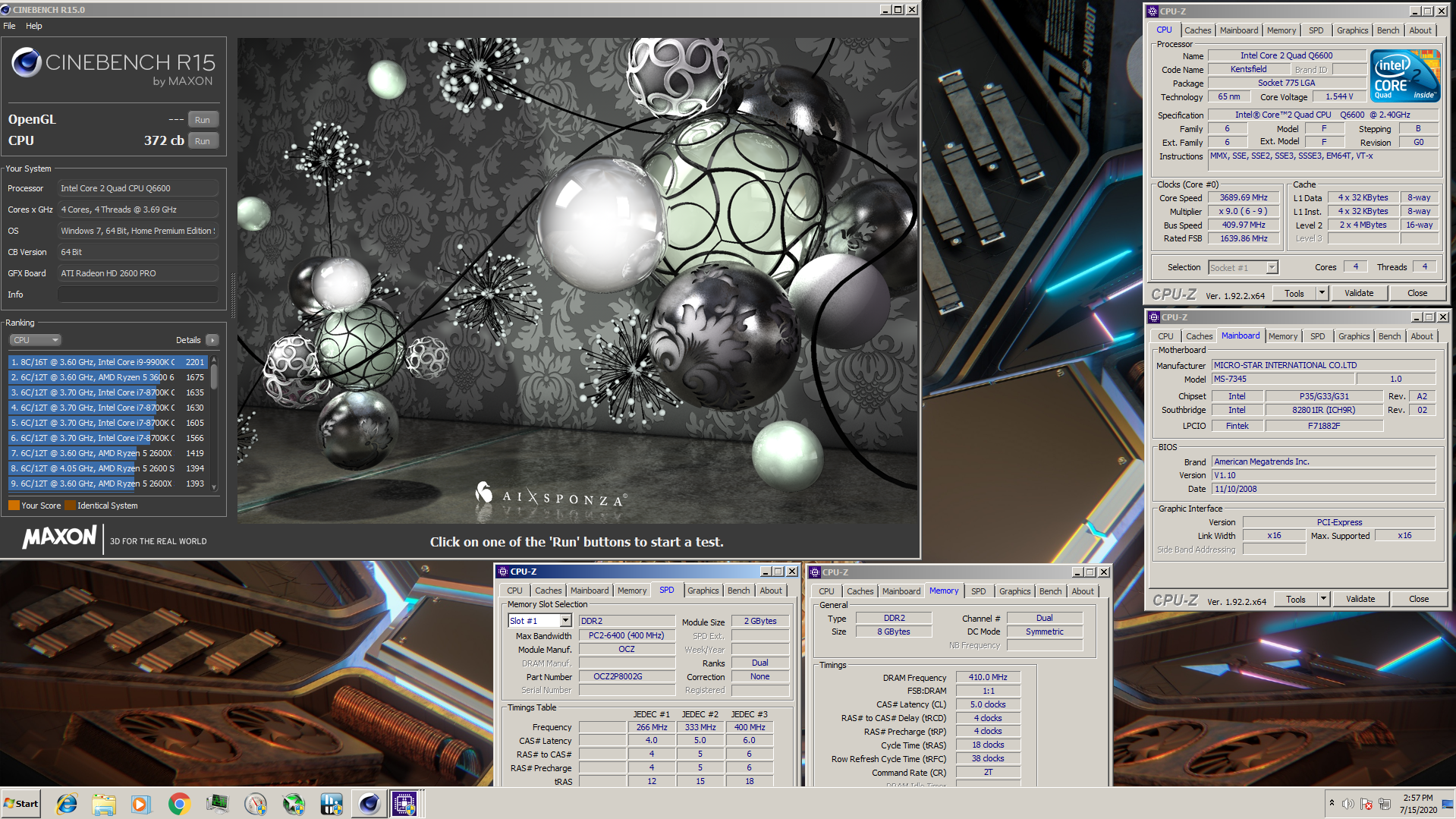This screenshot has width=1456, height=819.
Task: Click the ranking list scrollbar thumb
Action: (214, 377)
